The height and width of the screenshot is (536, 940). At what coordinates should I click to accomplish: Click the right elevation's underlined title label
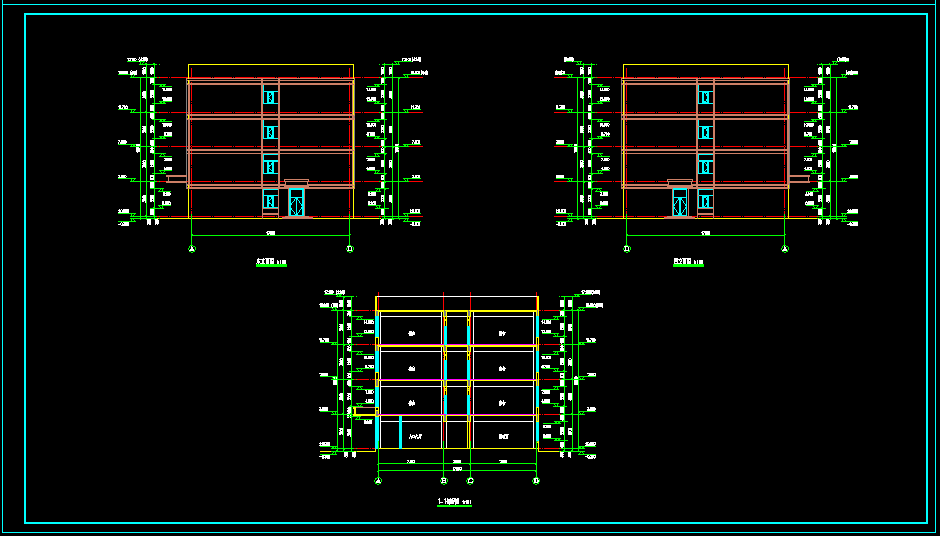688,264
